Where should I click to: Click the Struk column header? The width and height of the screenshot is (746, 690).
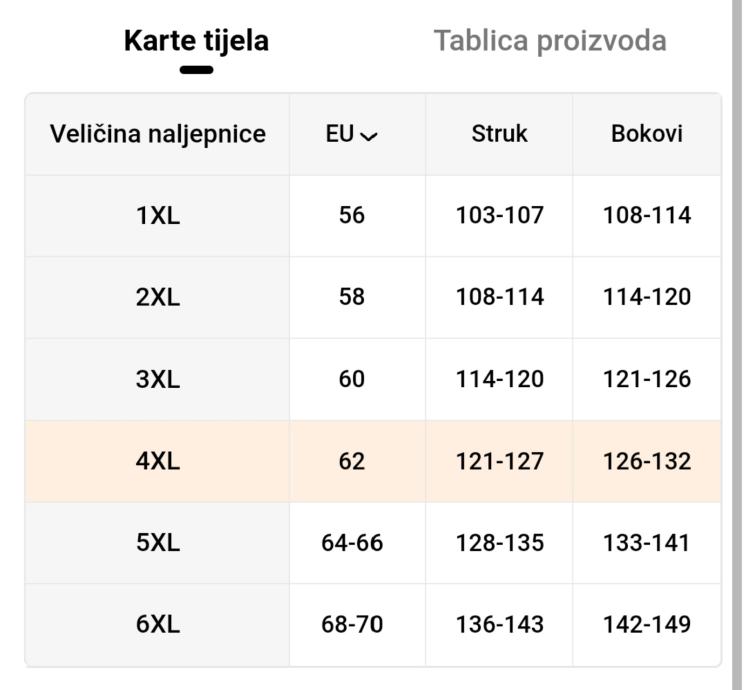(x=499, y=134)
